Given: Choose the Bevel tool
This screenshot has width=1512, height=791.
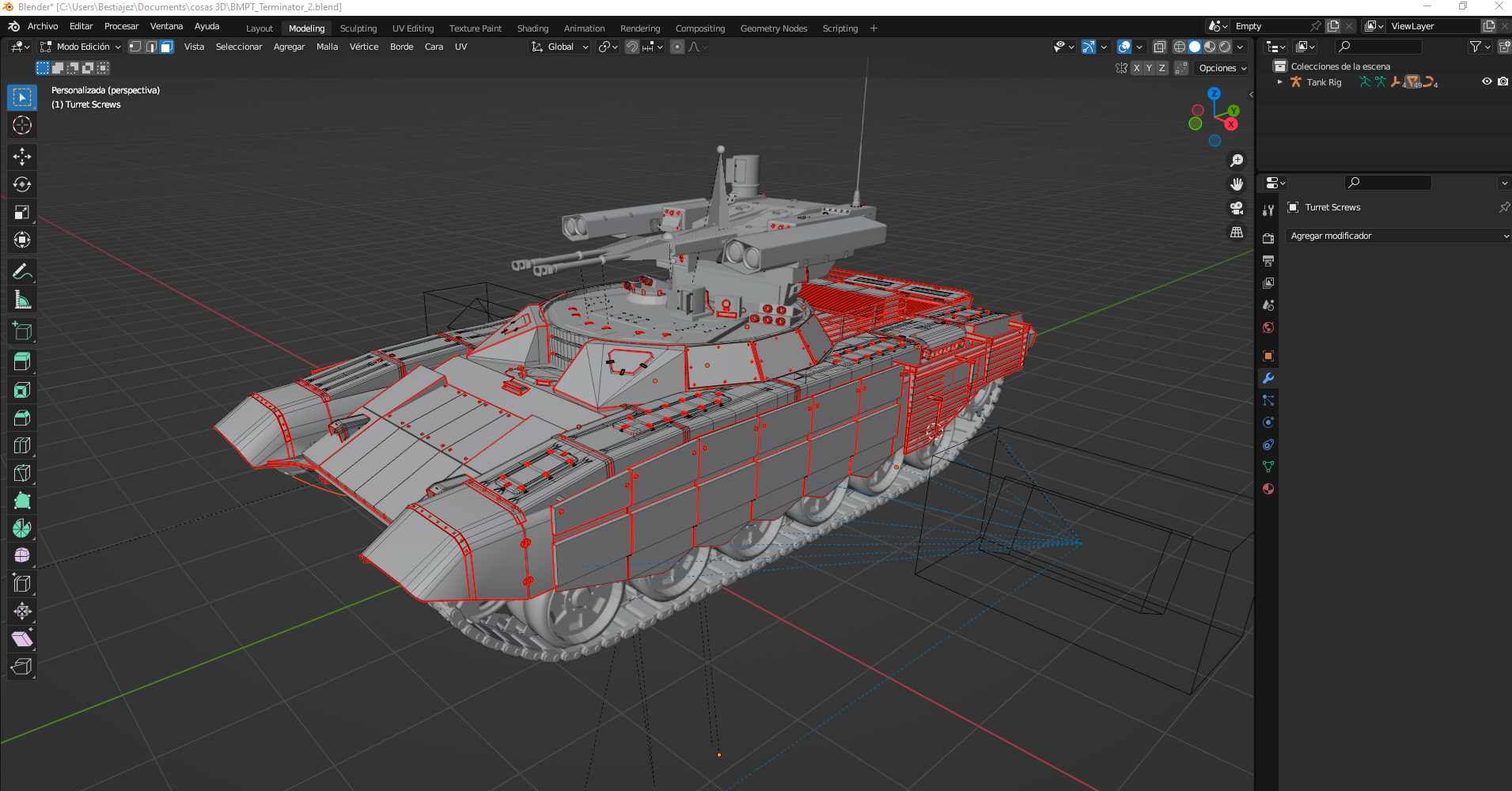Looking at the screenshot, I should [x=22, y=418].
